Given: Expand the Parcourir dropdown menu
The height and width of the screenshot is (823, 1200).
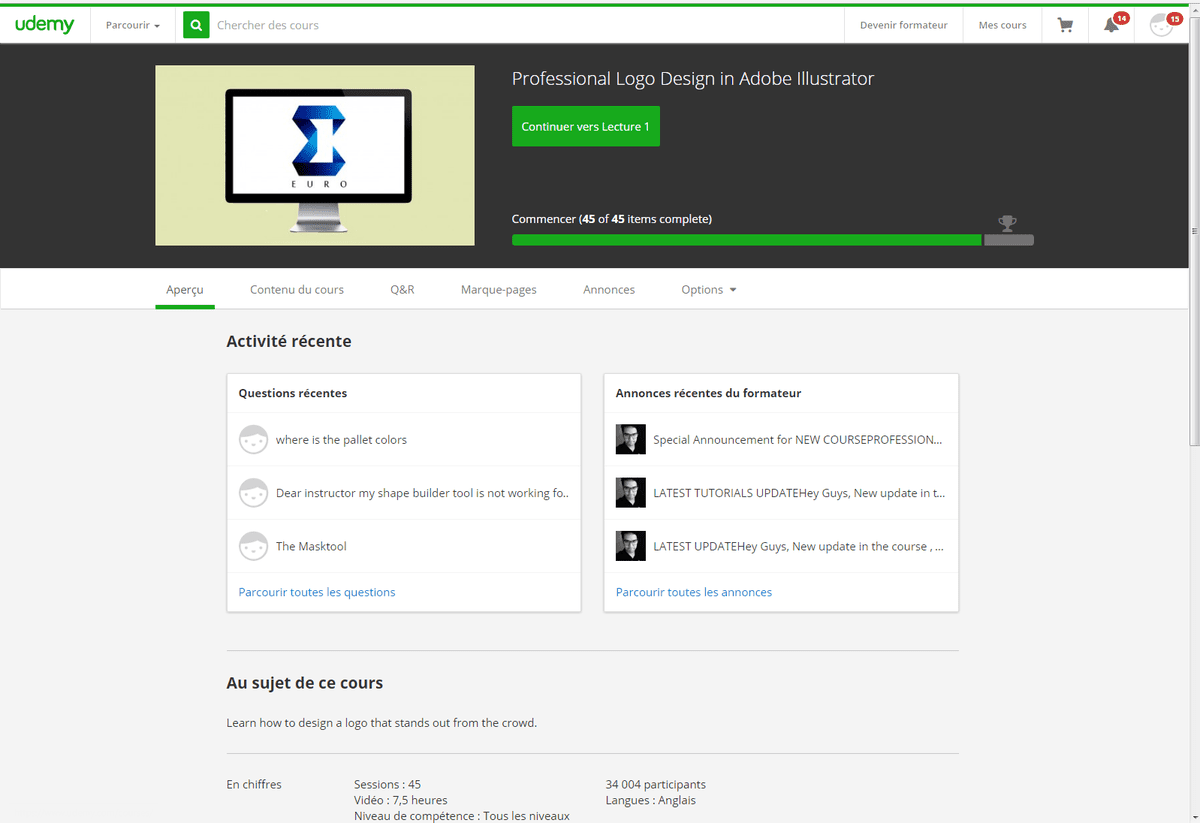Looking at the screenshot, I should [x=132, y=25].
